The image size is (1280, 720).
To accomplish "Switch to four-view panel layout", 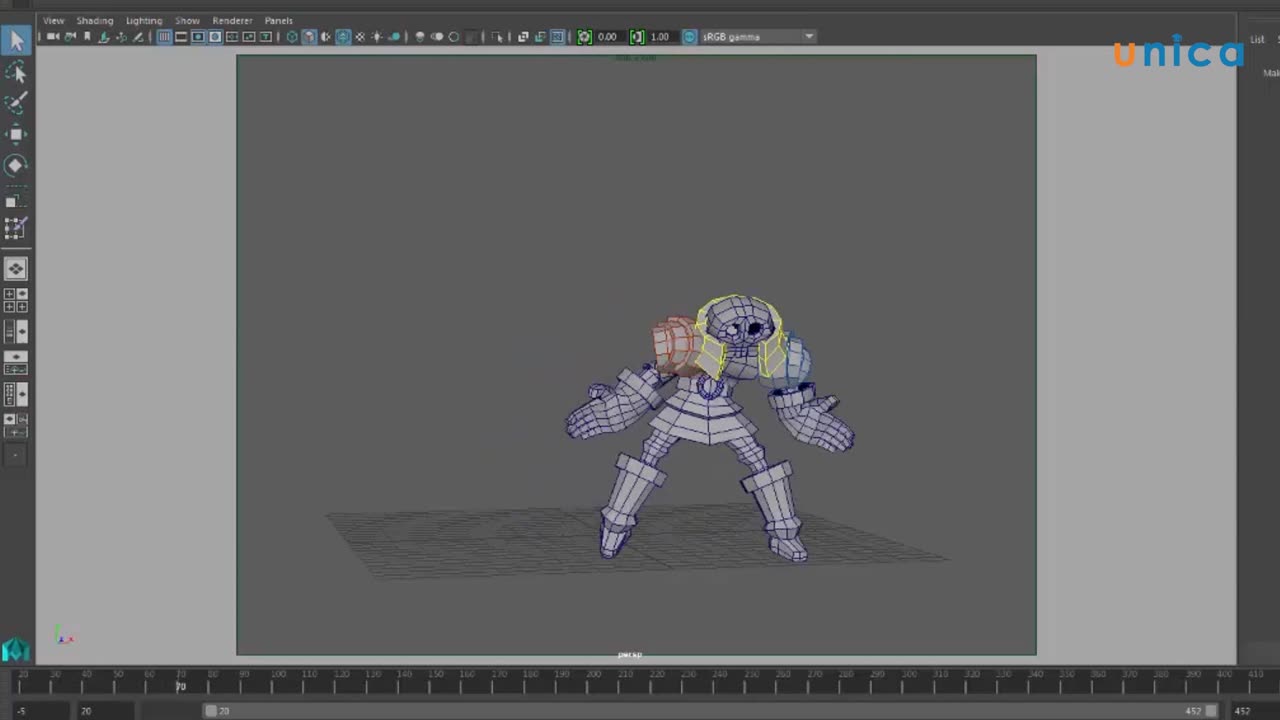I will click(x=16, y=300).
